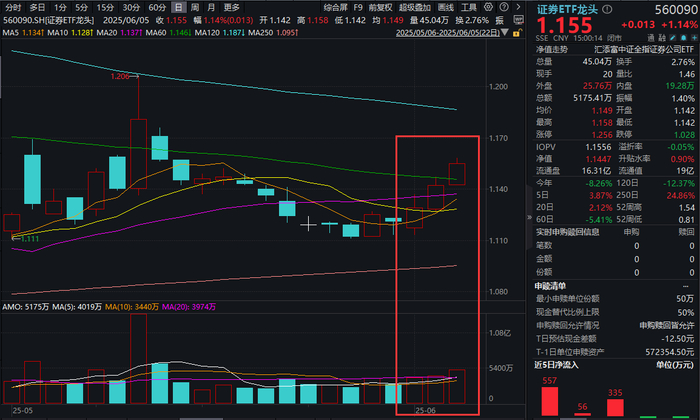Open the 前复权 adjustment dropdown
700x420 pixels.
pyautogui.click(x=380, y=8)
